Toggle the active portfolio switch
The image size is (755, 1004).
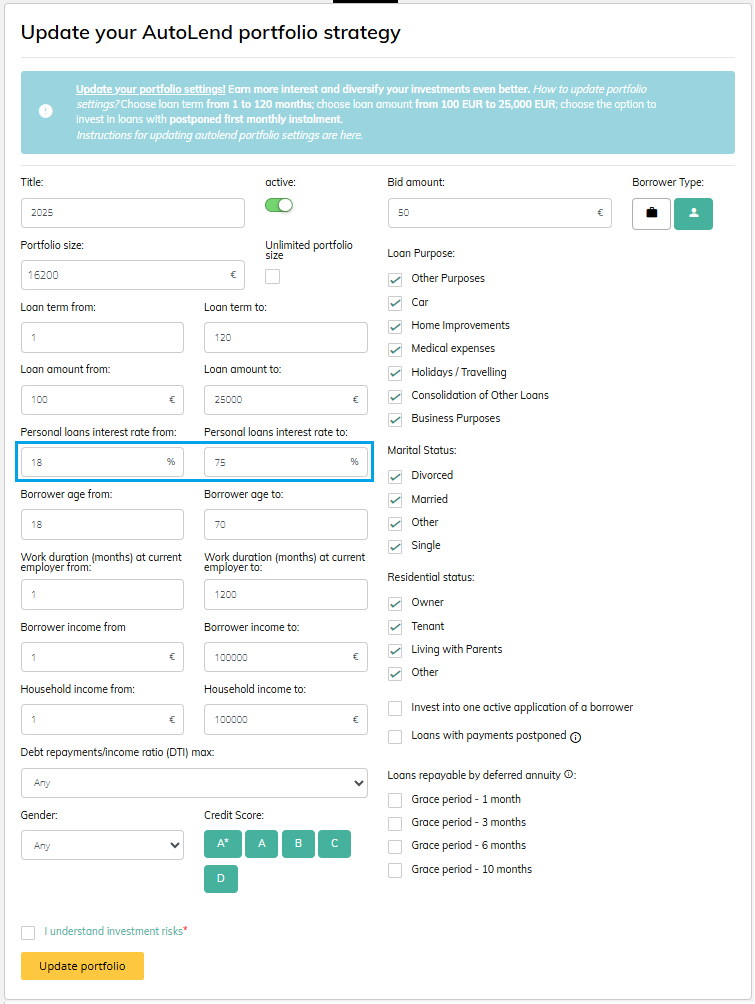pyautogui.click(x=279, y=205)
